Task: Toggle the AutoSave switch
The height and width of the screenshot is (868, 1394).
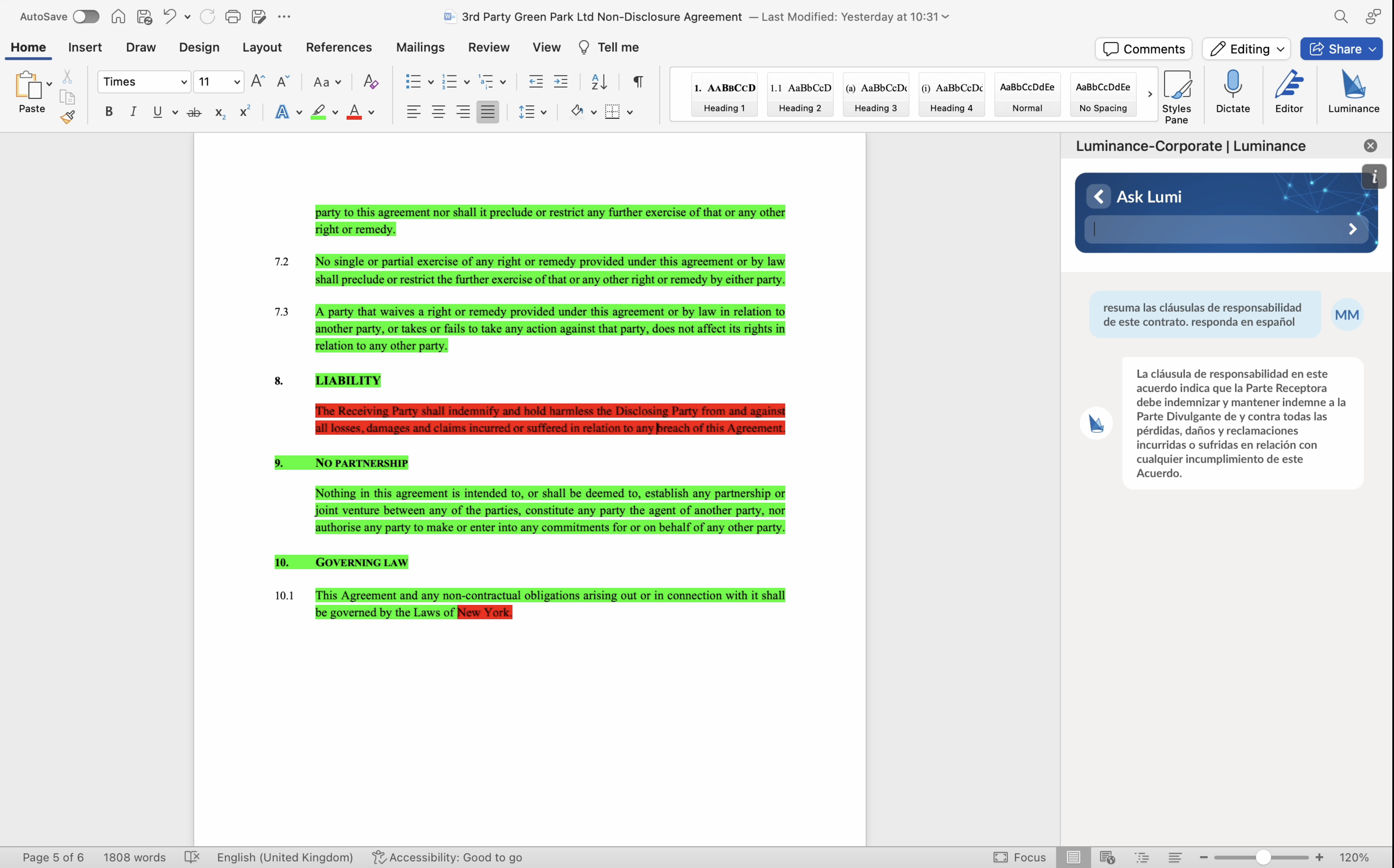Action: [x=85, y=17]
